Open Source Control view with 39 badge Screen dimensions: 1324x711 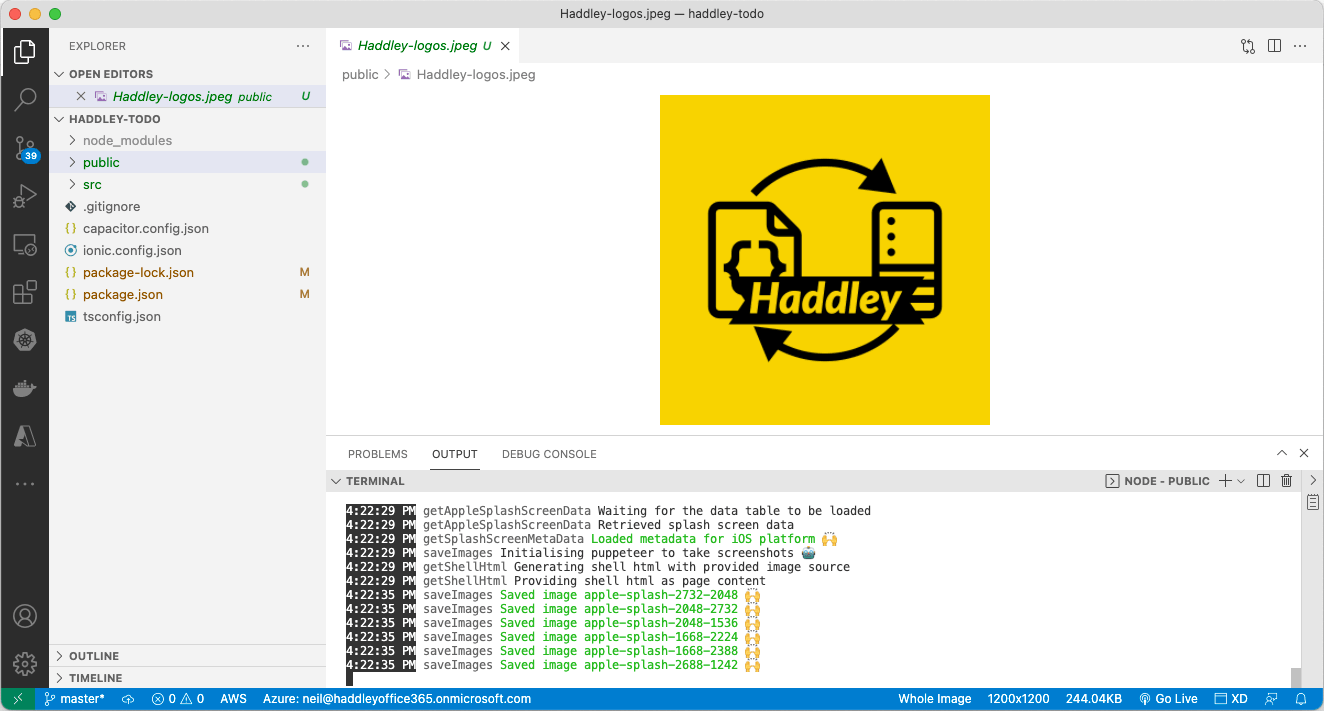tap(25, 148)
